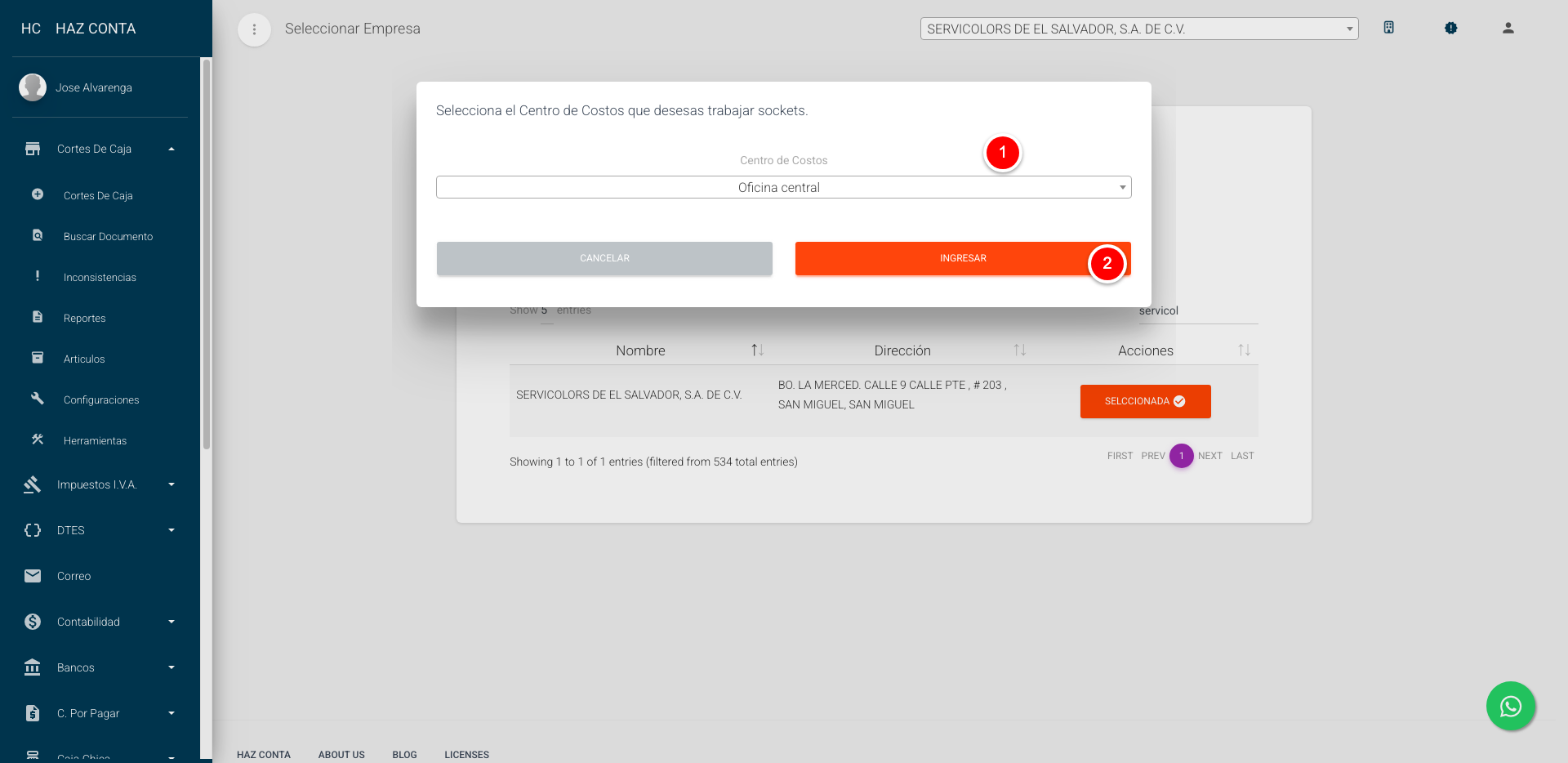
Task: Open Reportes in the sidebar
Action: tap(85, 319)
